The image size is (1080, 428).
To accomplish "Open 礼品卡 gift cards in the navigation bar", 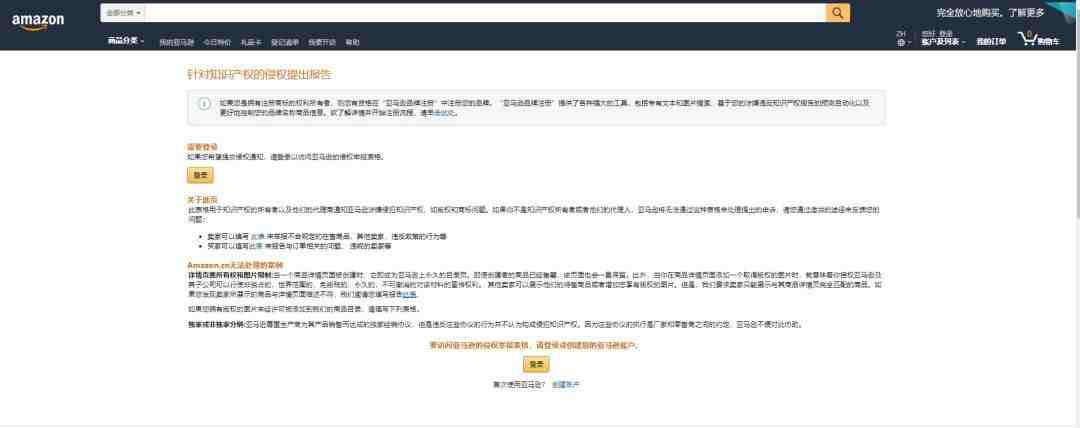I will (x=251, y=42).
